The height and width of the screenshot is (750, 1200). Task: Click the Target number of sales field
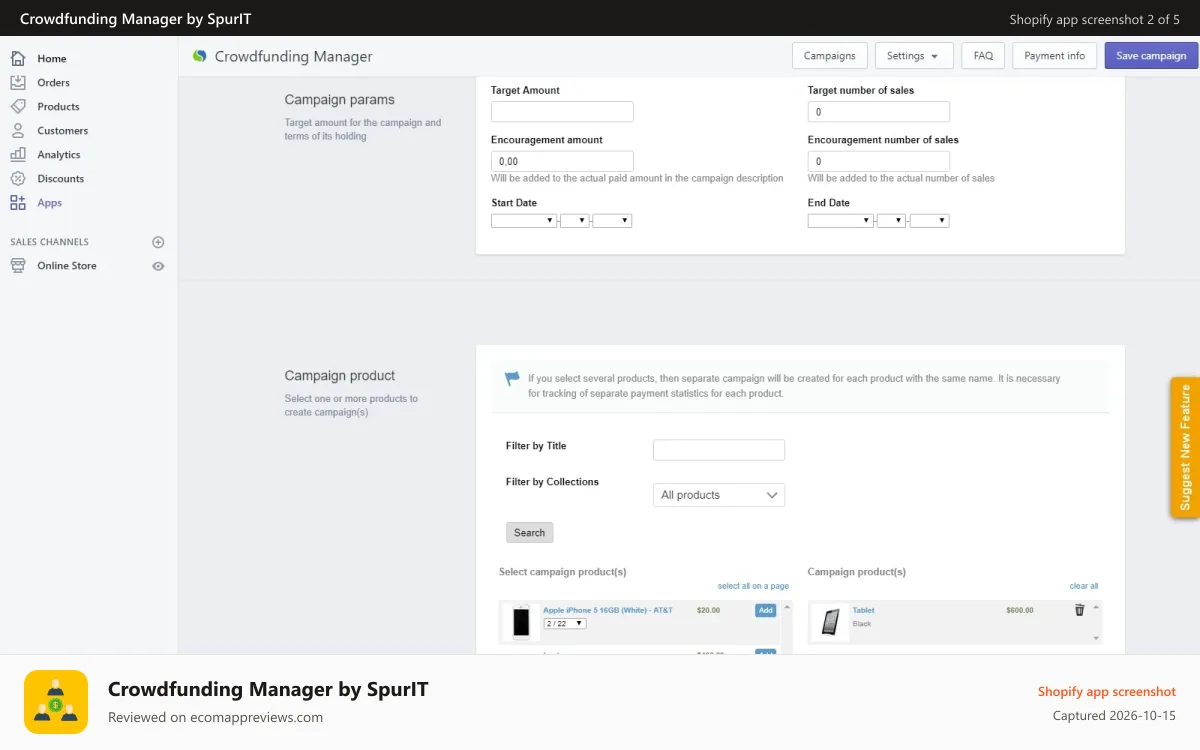coord(879,112)
